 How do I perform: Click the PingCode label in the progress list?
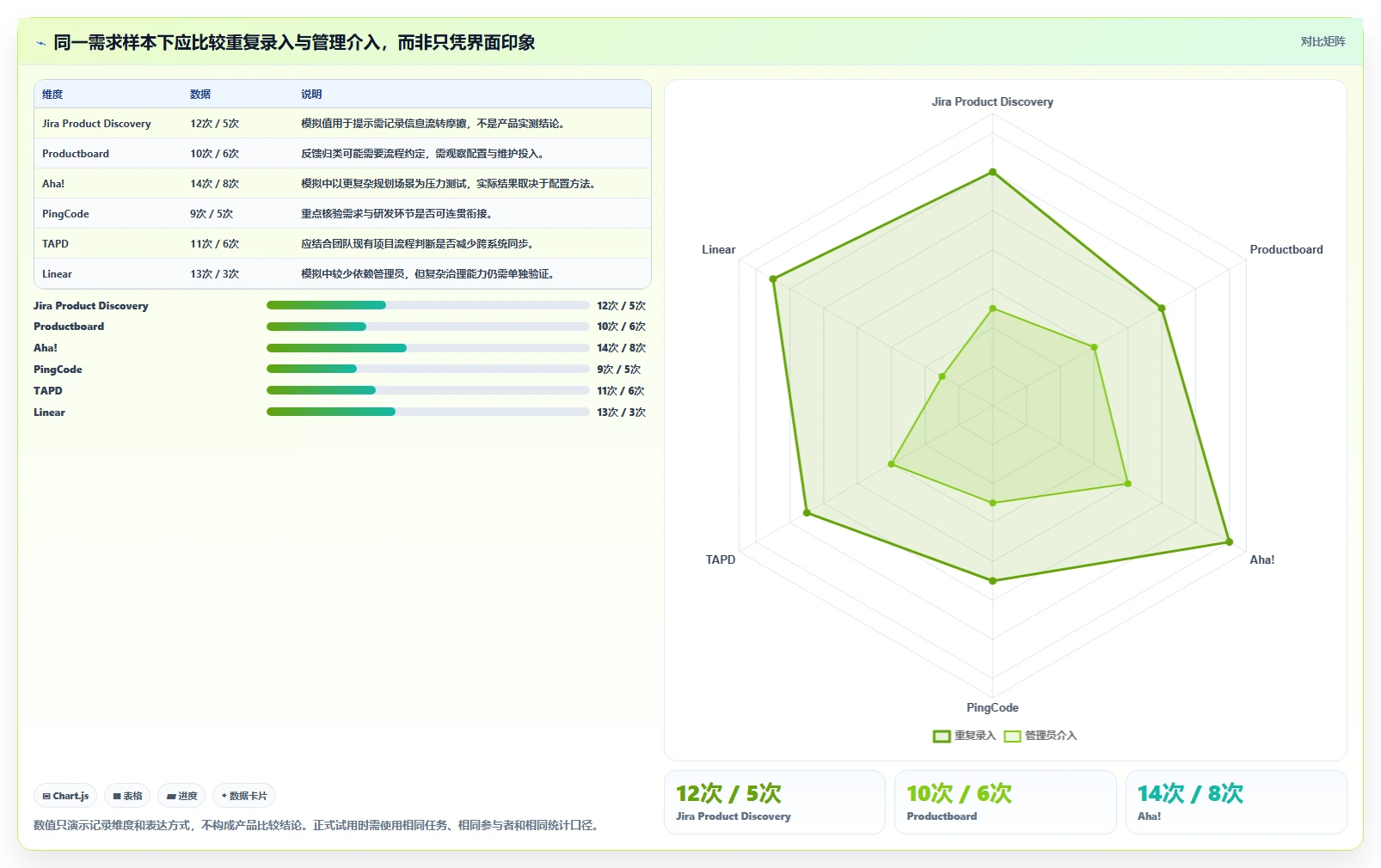click(58, 370)
